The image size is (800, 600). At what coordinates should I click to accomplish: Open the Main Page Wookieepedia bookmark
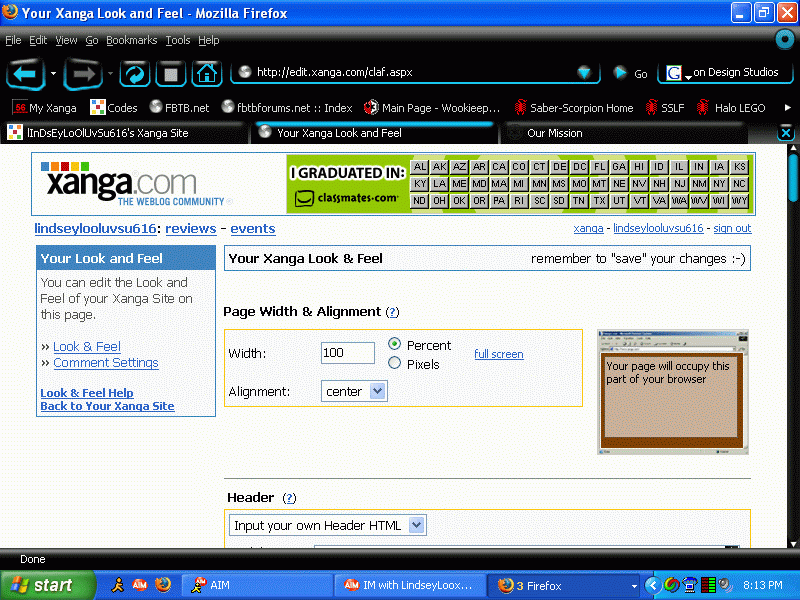(432, 108)
